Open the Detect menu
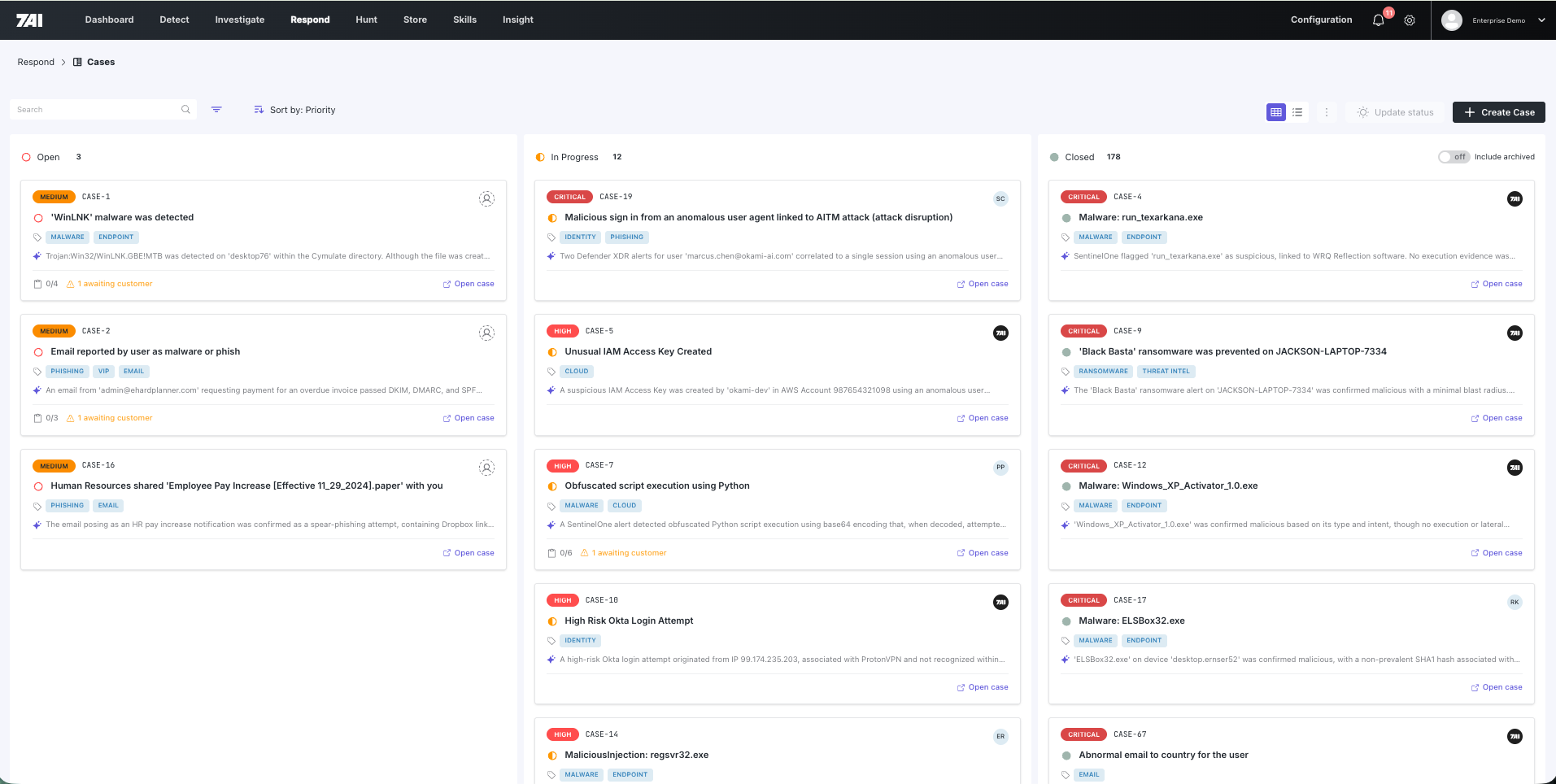 coord(174,20)
